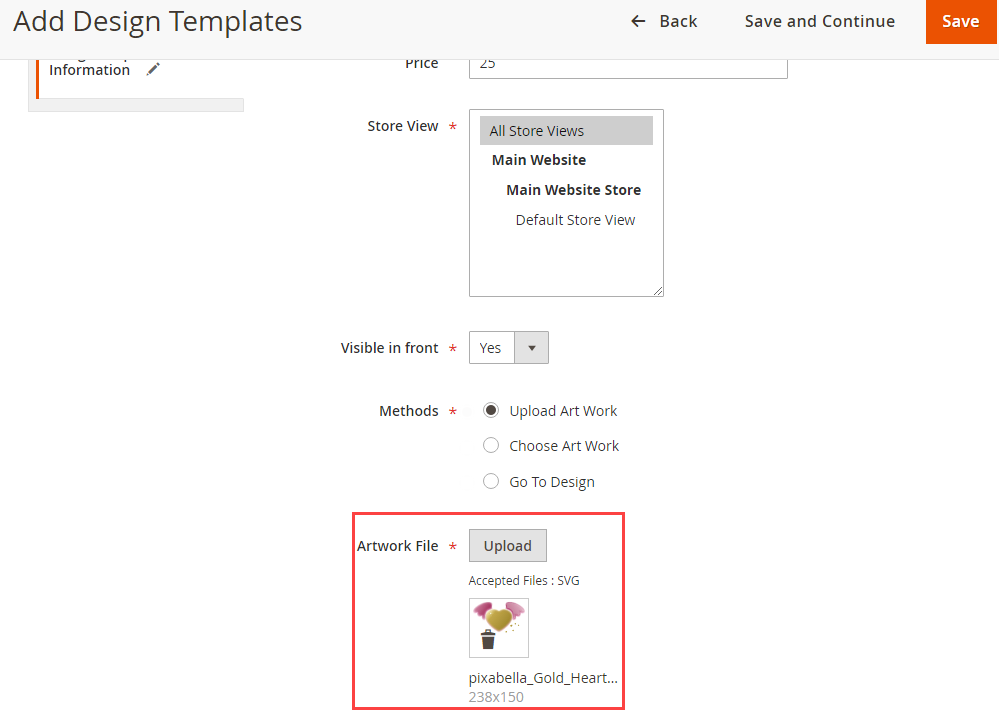Choose the Go To Design radio option
The height and width of the screenshot is (711, 999).
pyautogui.click(x=491, y=482)
